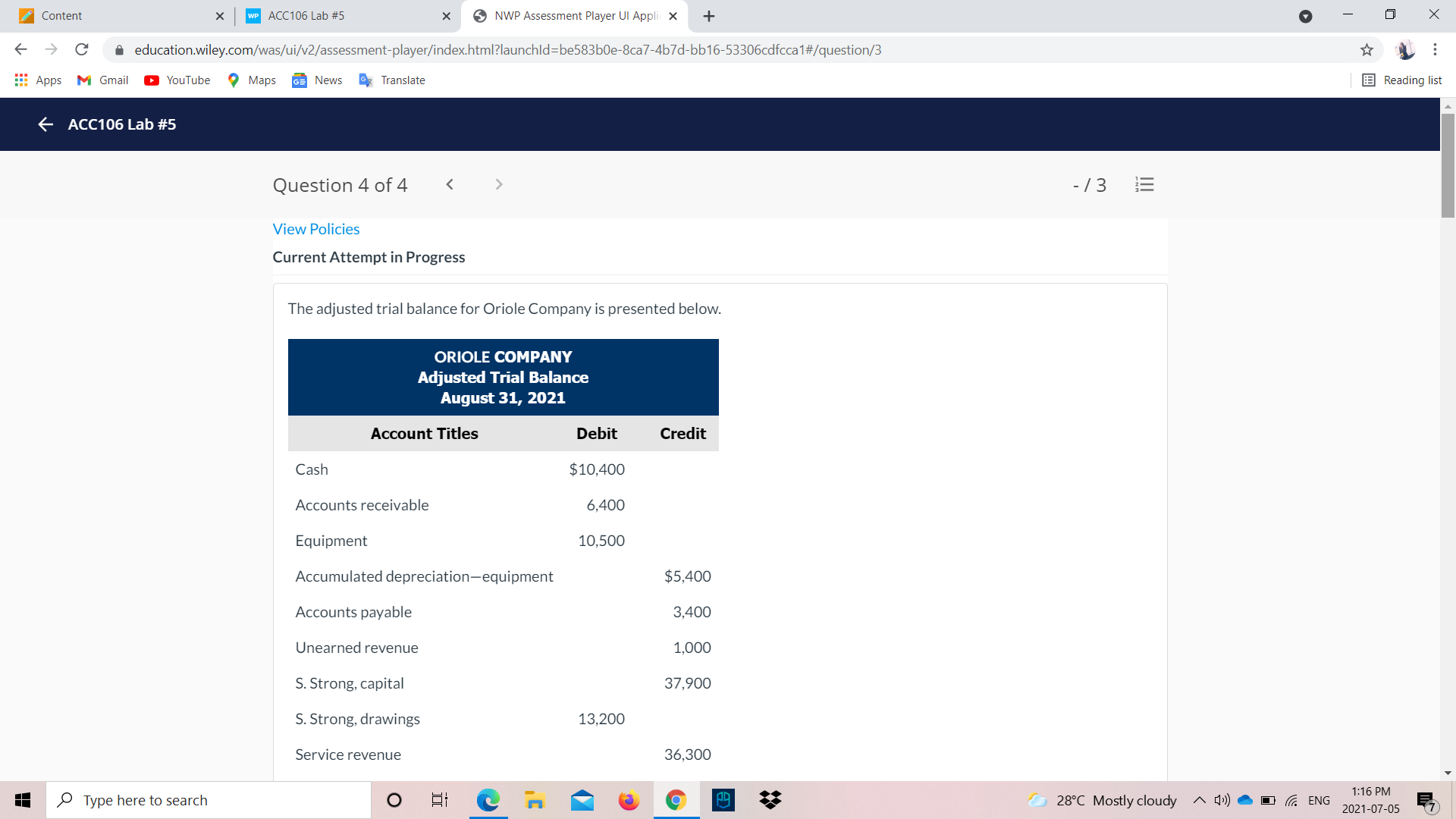The image size is (1456, 819).
Task: Switch to the Content tab
Action: coord(114,15)
